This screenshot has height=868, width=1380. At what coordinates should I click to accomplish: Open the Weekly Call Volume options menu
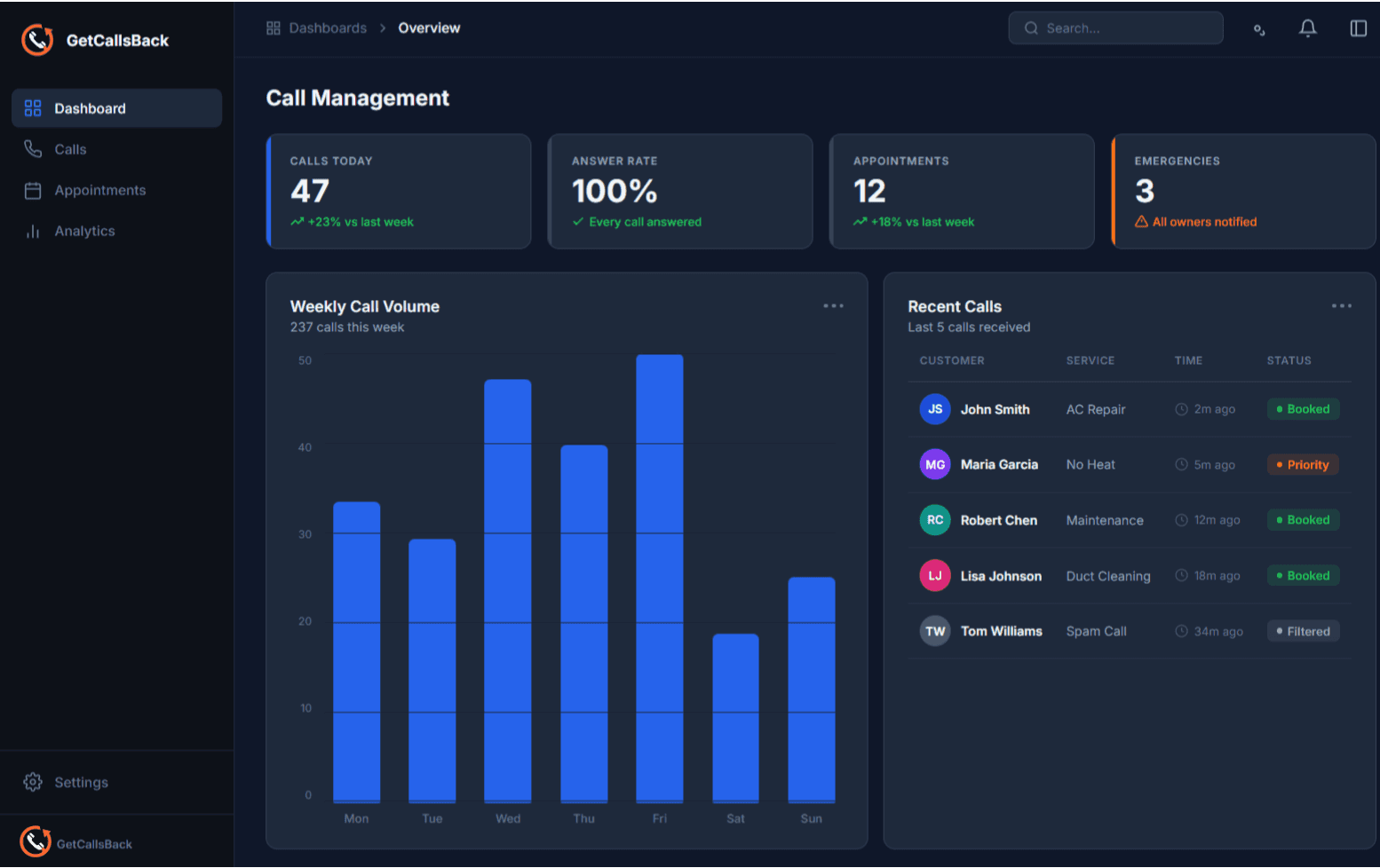[833, 305]
